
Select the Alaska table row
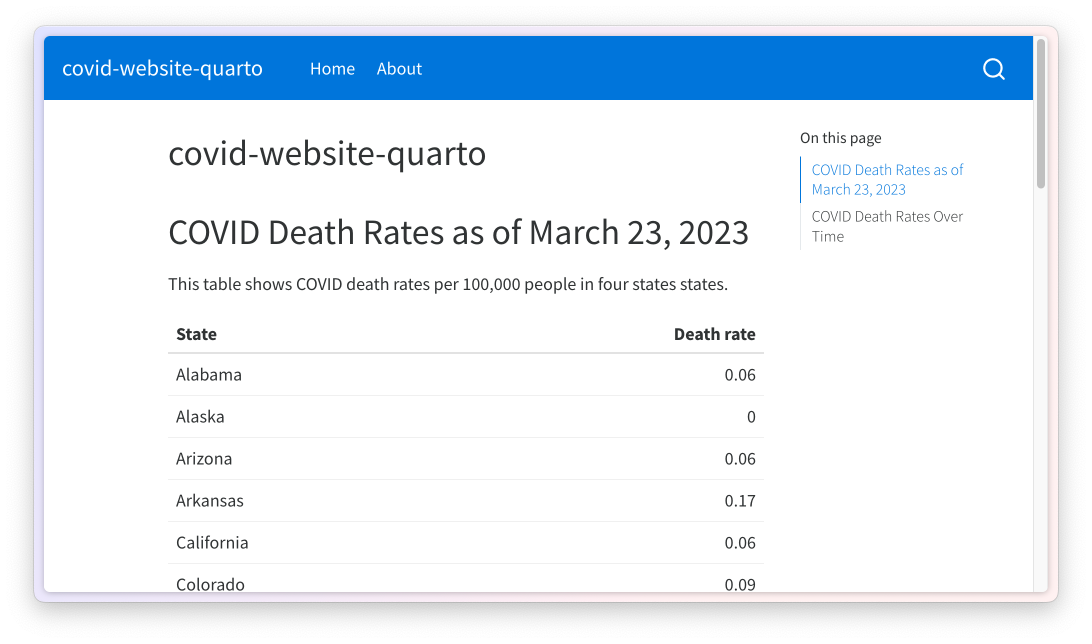(x=200, y=417)
